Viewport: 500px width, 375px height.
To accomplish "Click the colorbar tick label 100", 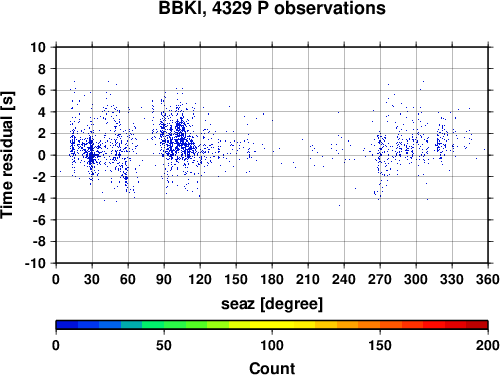I will pos(272,345).
